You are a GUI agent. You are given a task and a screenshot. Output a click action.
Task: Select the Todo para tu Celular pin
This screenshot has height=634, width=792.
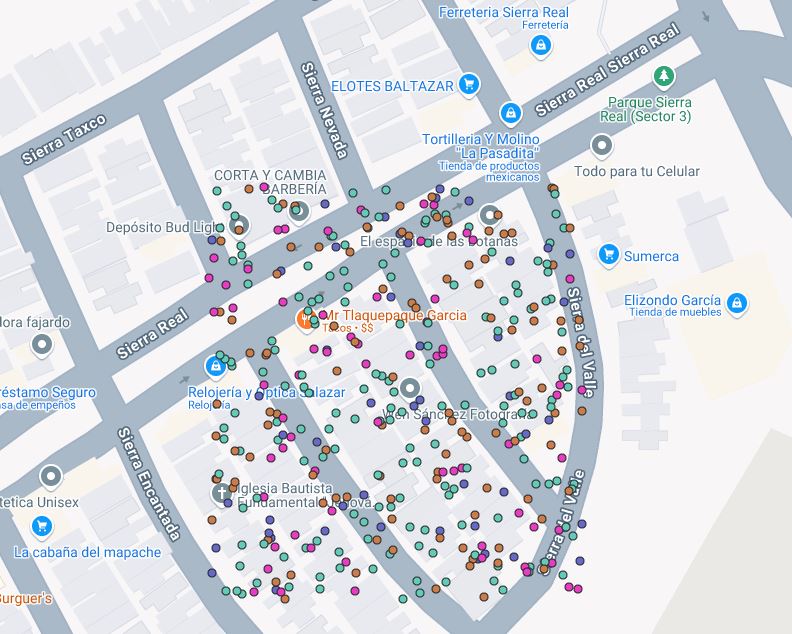601,148
